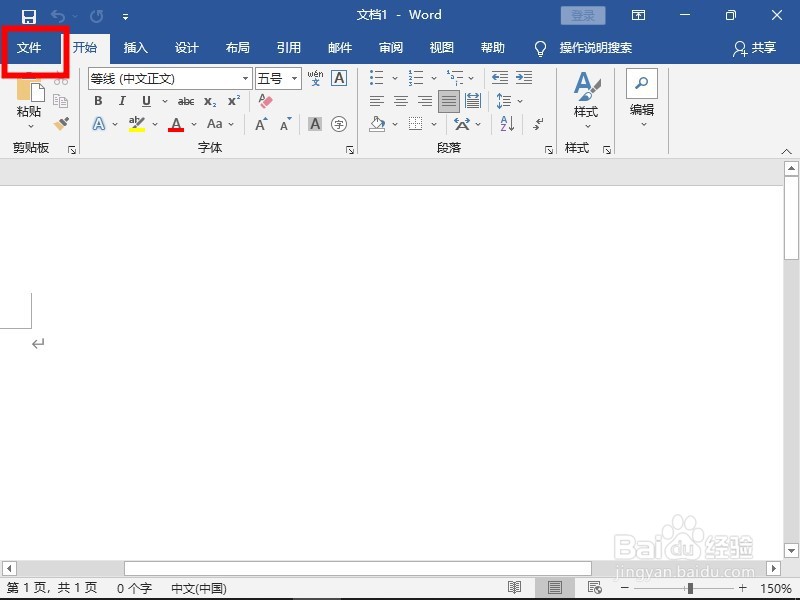Open the ribbon display options icon
This screenshot has height=600, width=800.
638,15
